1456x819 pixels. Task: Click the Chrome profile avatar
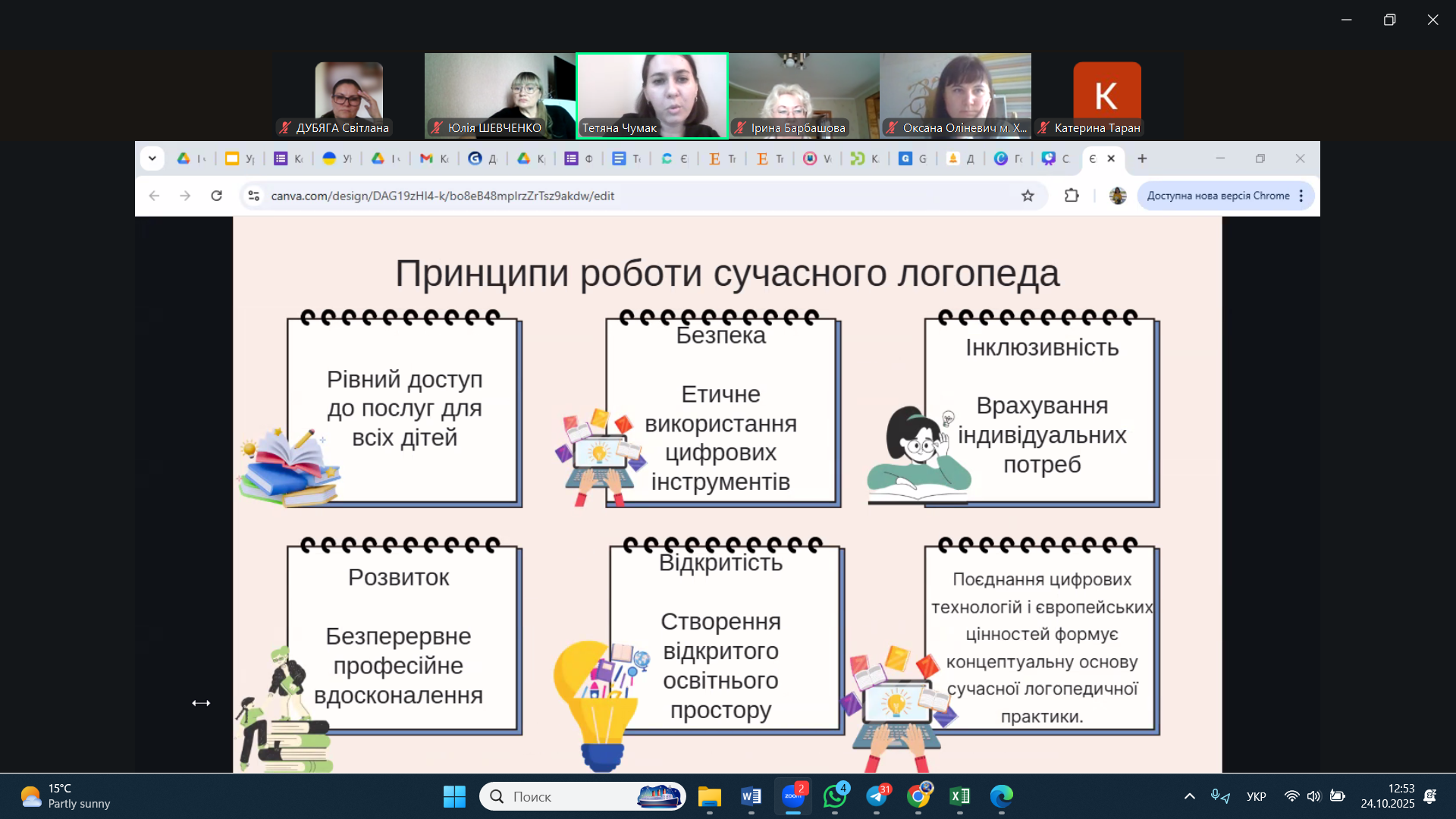(x=1117, y=196)
